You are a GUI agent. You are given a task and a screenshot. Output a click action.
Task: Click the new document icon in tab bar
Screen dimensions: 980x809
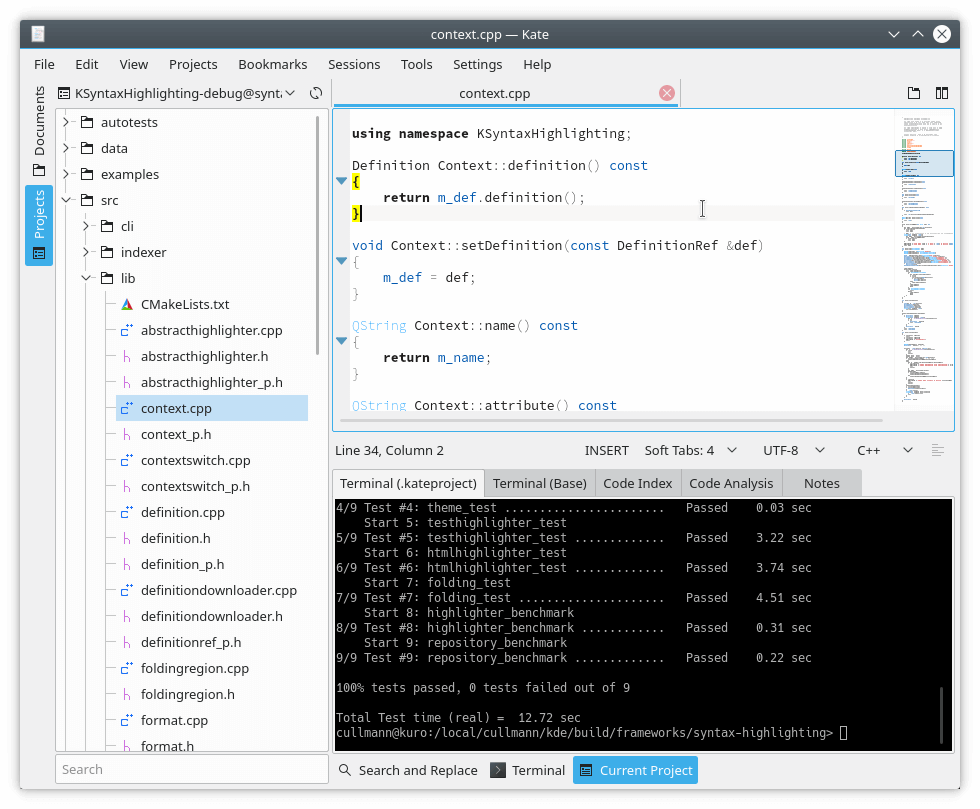(x=914, y=93)
